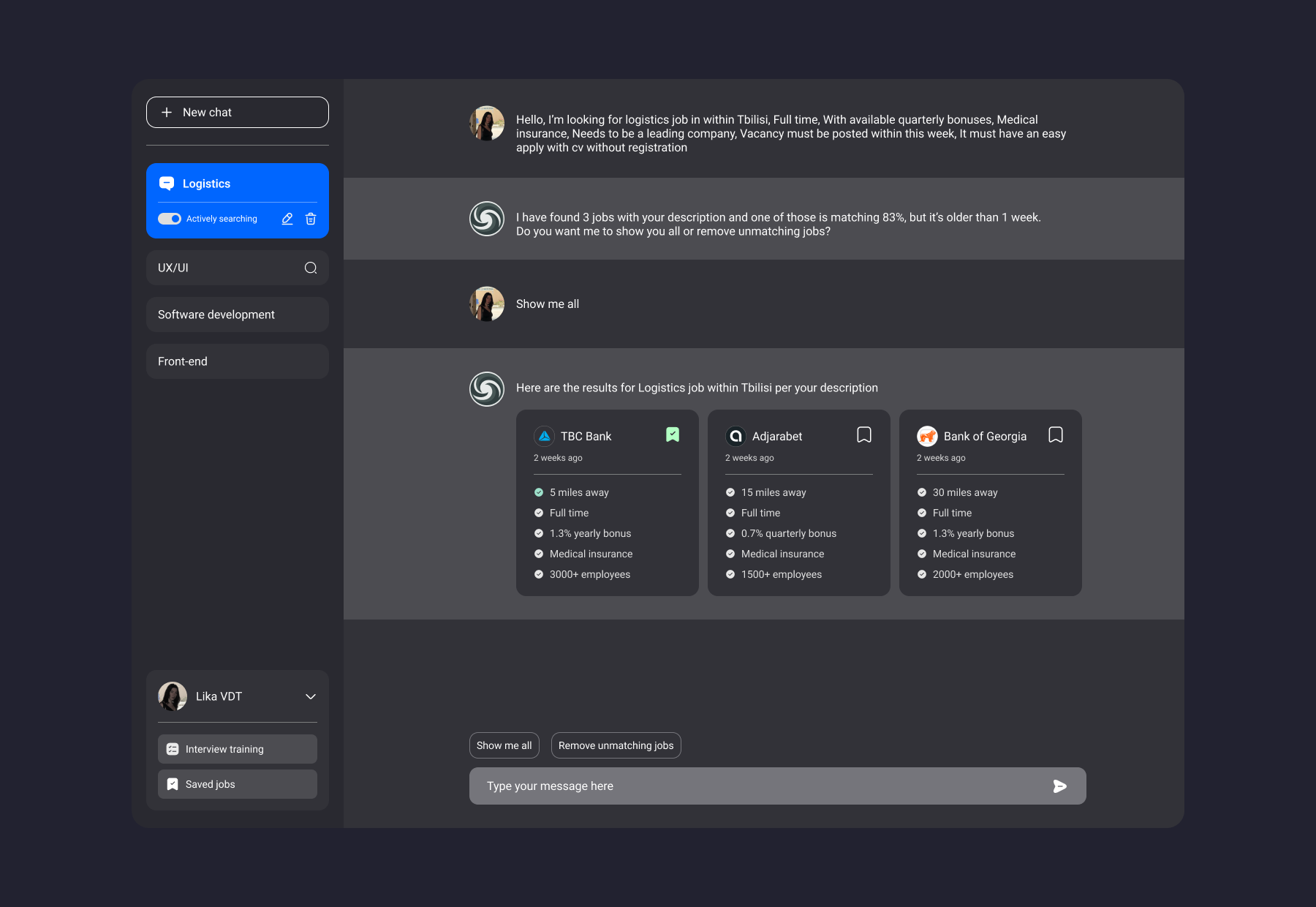Click the plus icon in New chat
1316x907 pixels.
click(x=167, y=112)
